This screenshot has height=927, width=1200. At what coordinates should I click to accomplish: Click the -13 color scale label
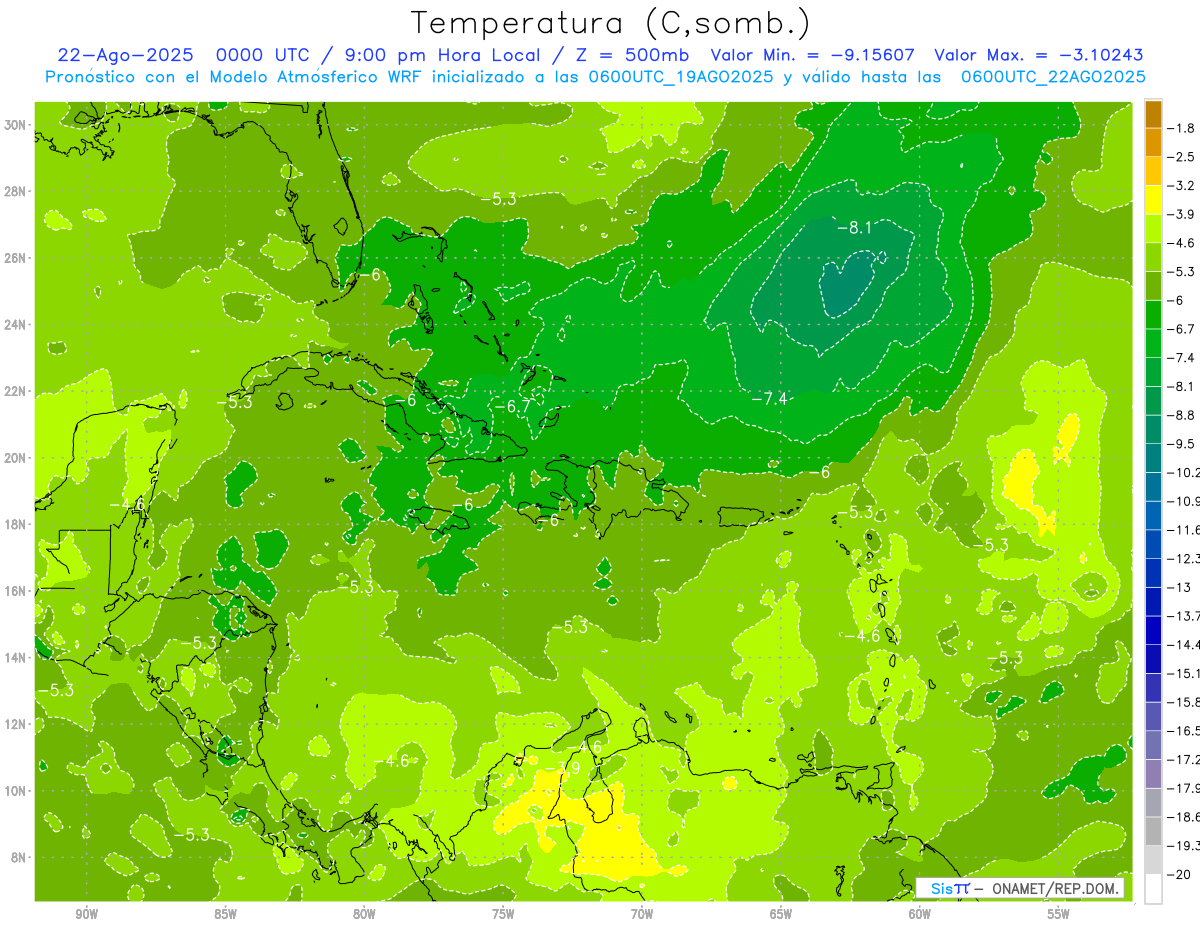(1179, 587)
